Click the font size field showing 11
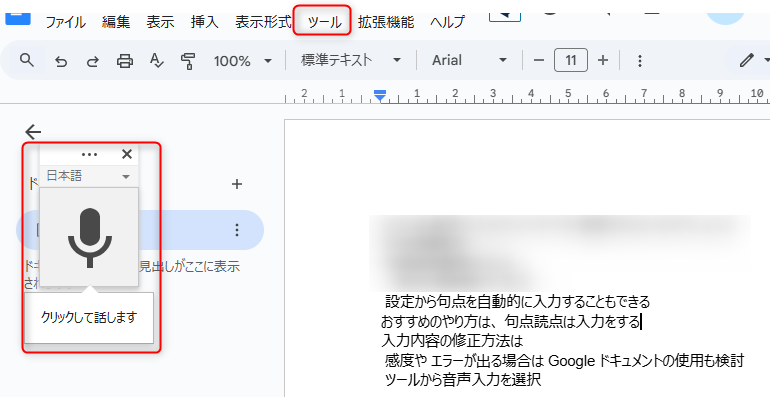 (571, 60)
